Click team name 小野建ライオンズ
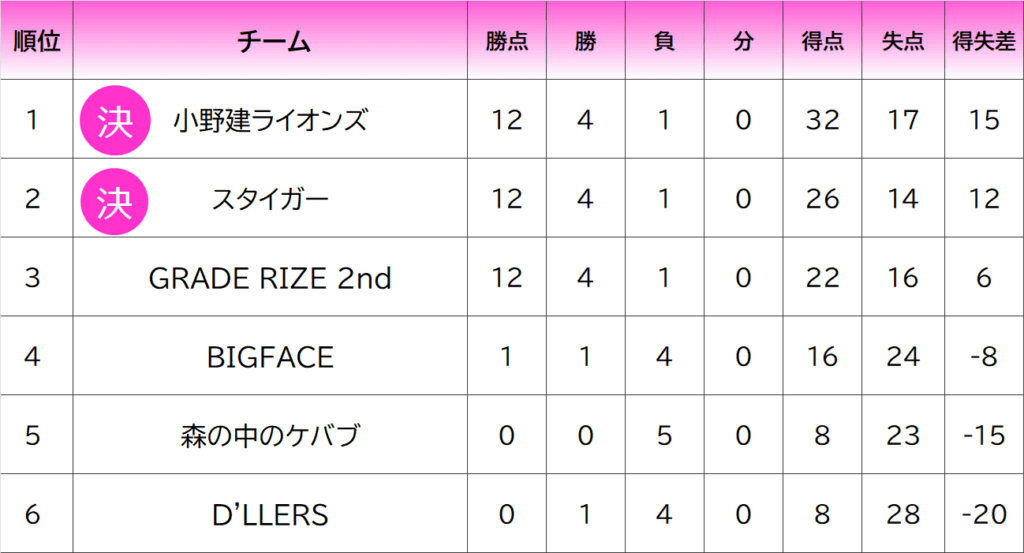This screenshot has height=553, width=1024. coord(270,120)
